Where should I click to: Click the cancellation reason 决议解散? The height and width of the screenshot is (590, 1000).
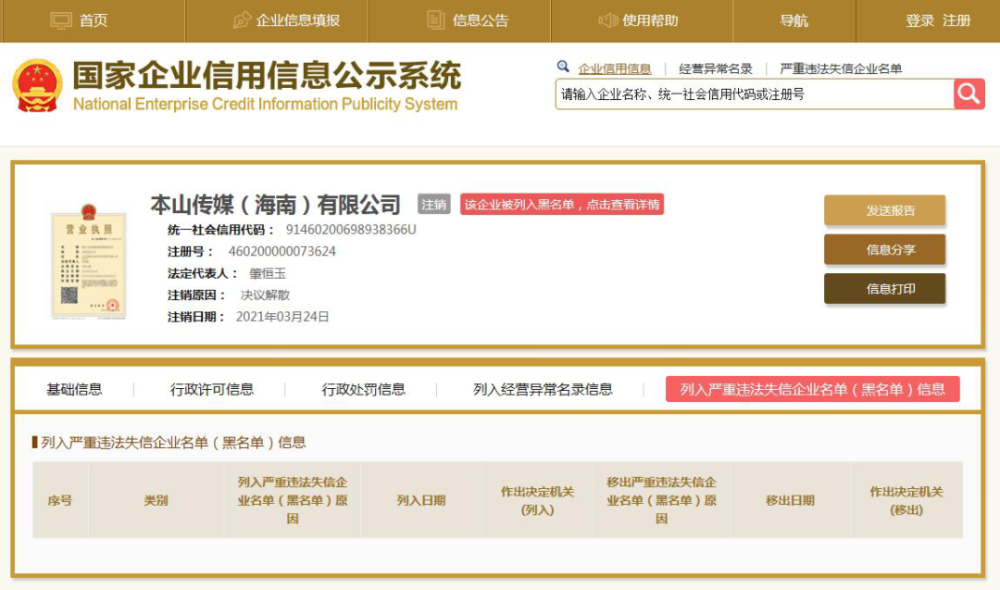[265, 295]
